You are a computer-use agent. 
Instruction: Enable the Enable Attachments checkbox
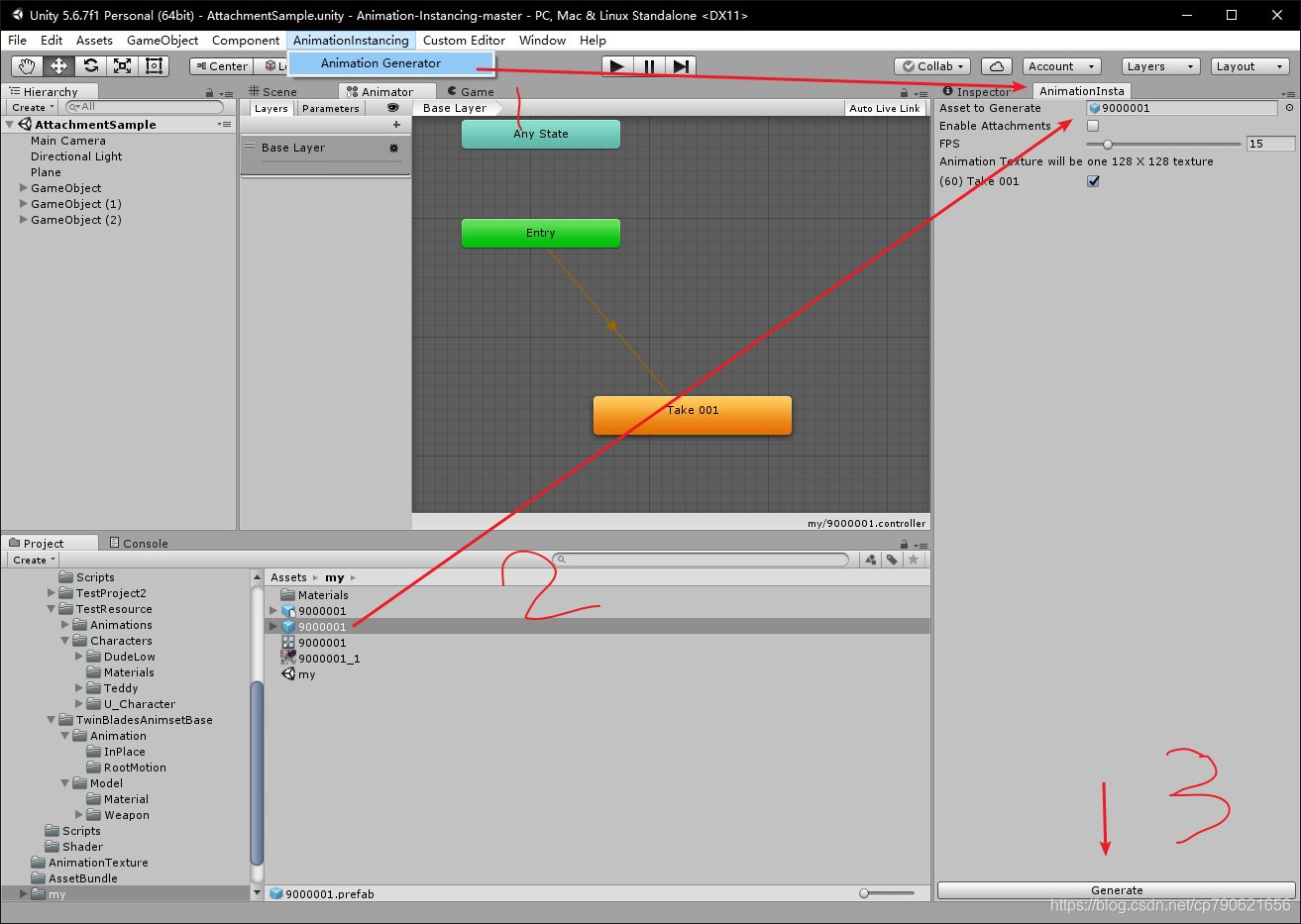[1092, 126]
